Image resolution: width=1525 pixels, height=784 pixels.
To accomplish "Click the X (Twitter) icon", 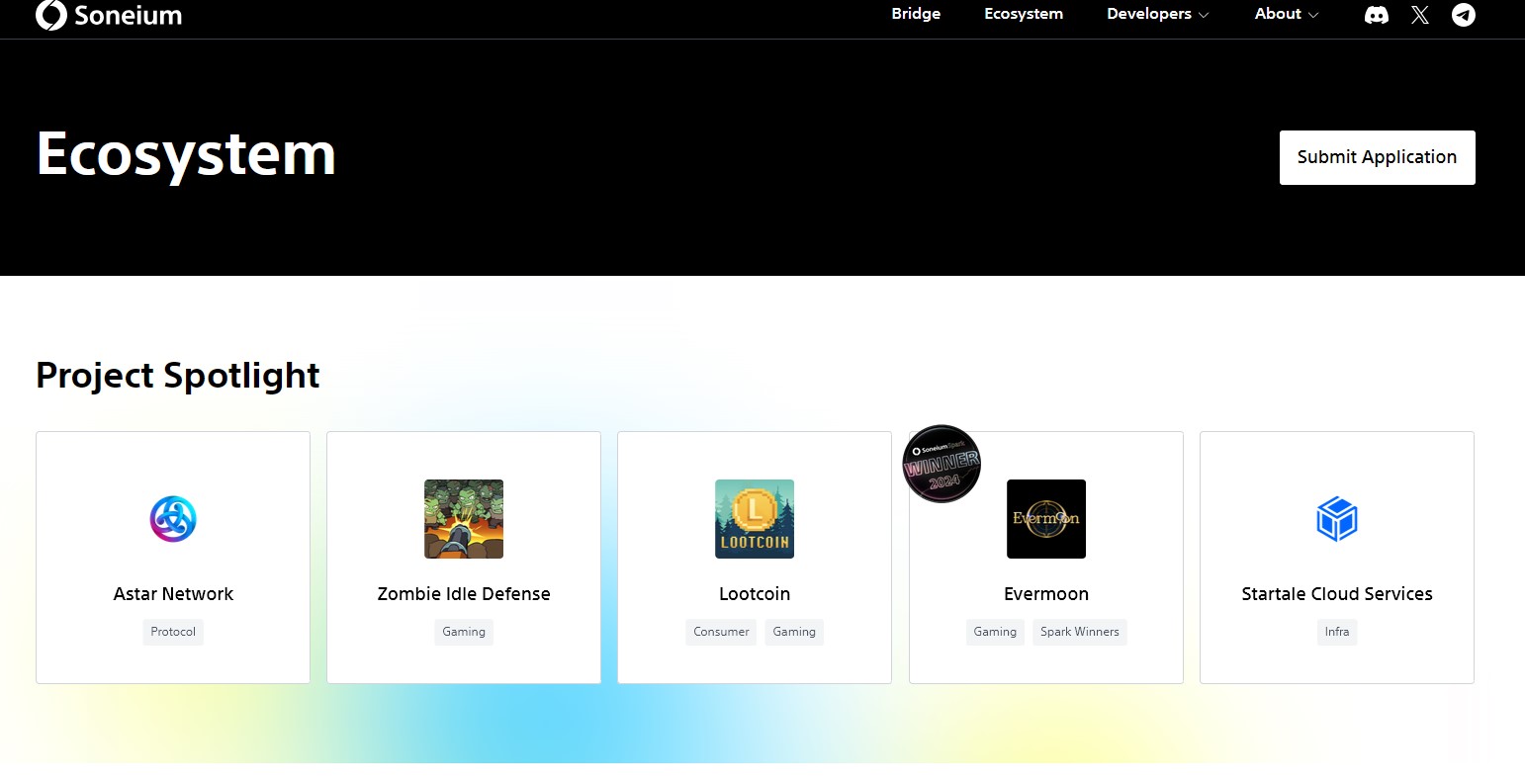I will [1420, 15].
